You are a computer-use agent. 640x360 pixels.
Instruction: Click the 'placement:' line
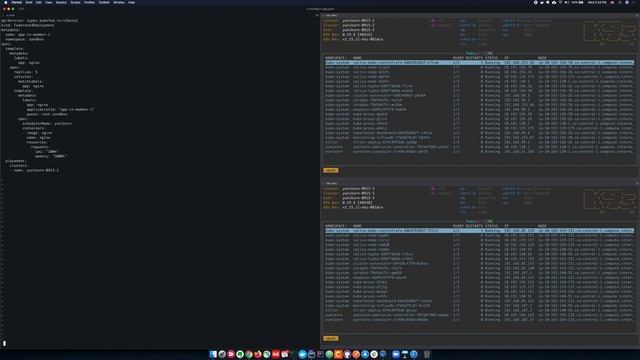pyautogui.click(x=15, y=161)
